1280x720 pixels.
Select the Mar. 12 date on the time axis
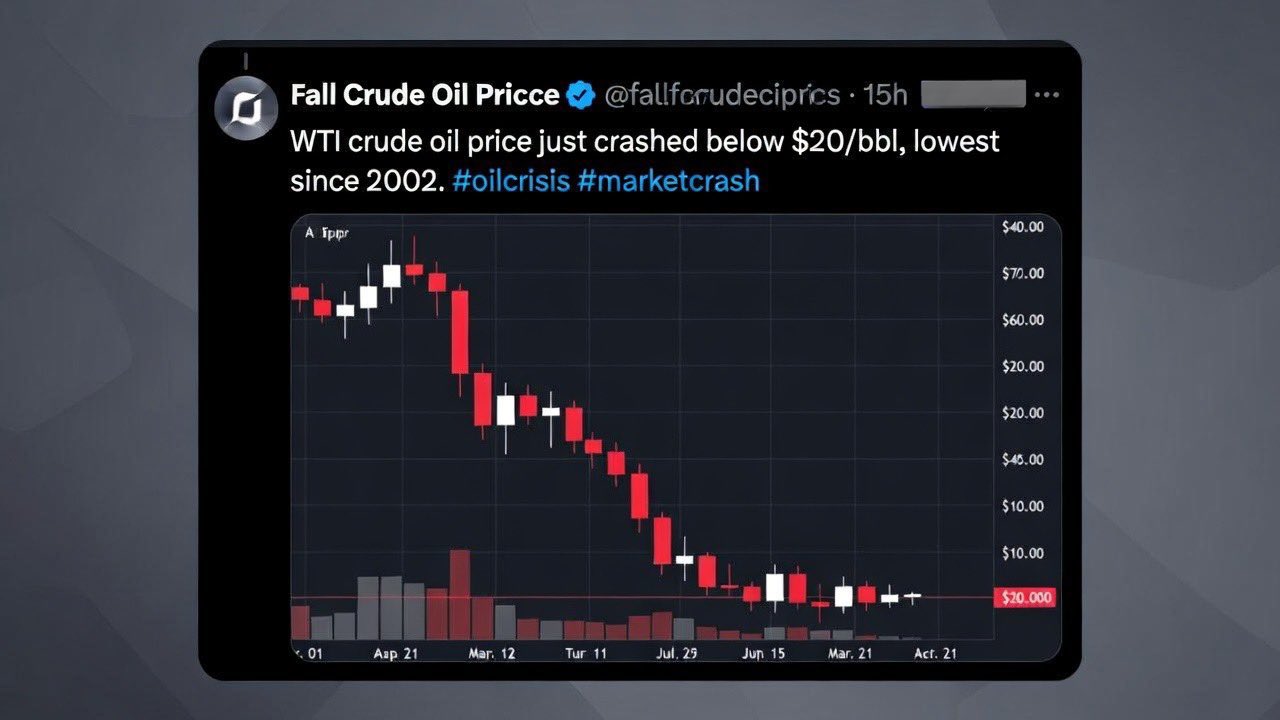(x=491, y=653)
